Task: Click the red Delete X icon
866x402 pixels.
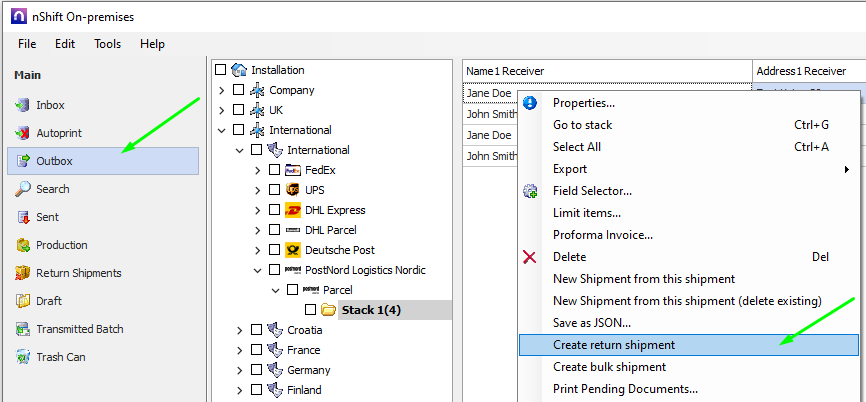Action: point(530,257)
